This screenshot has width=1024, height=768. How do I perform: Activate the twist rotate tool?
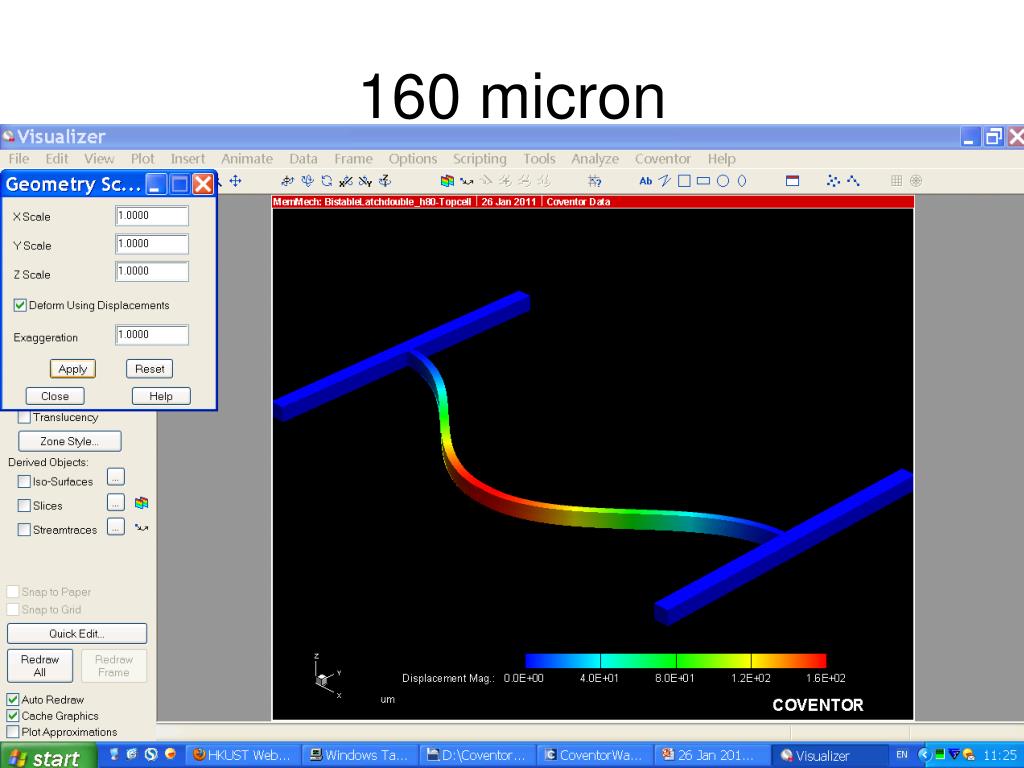(327, 181)
